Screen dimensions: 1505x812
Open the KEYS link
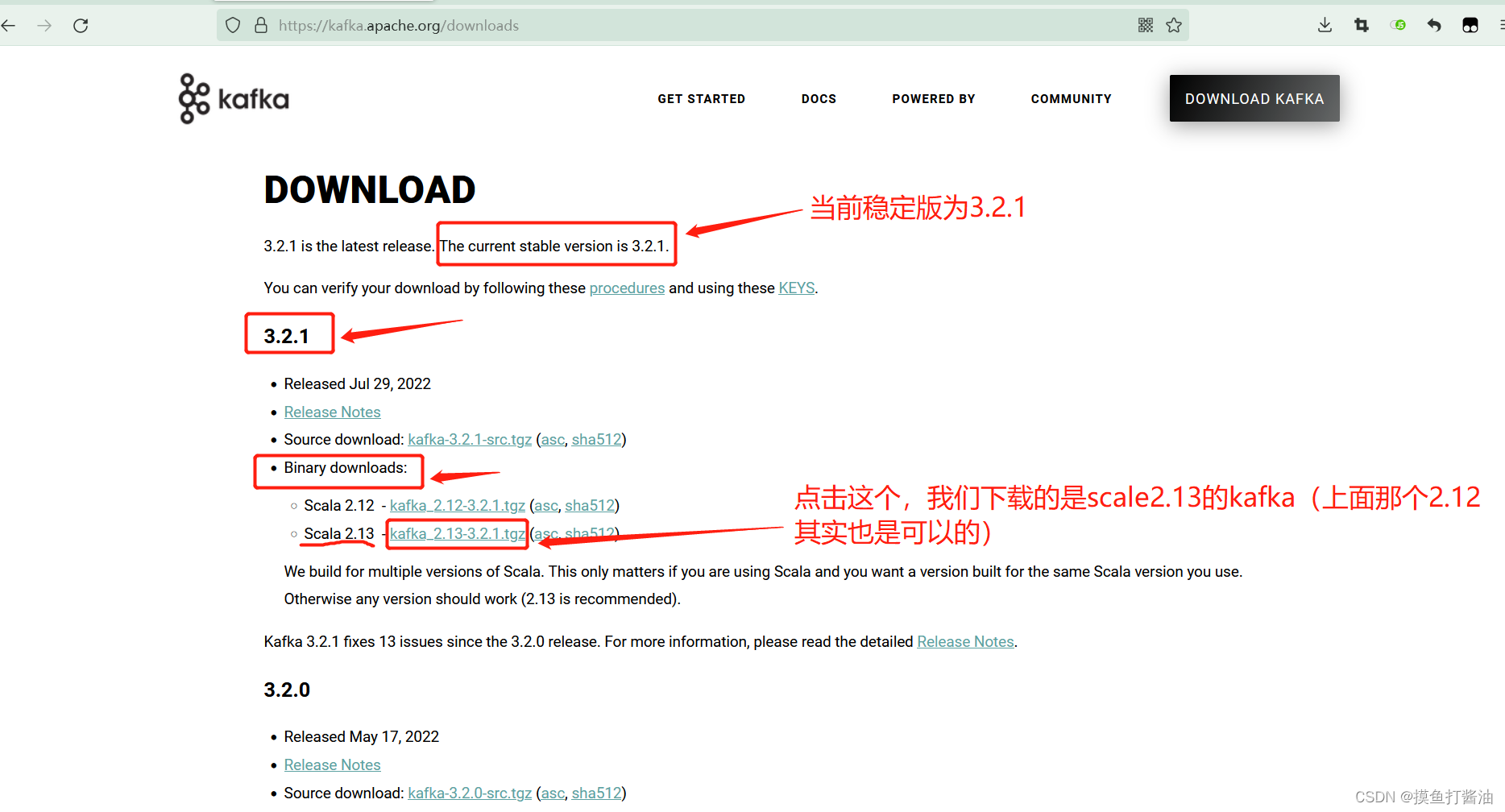797,288
